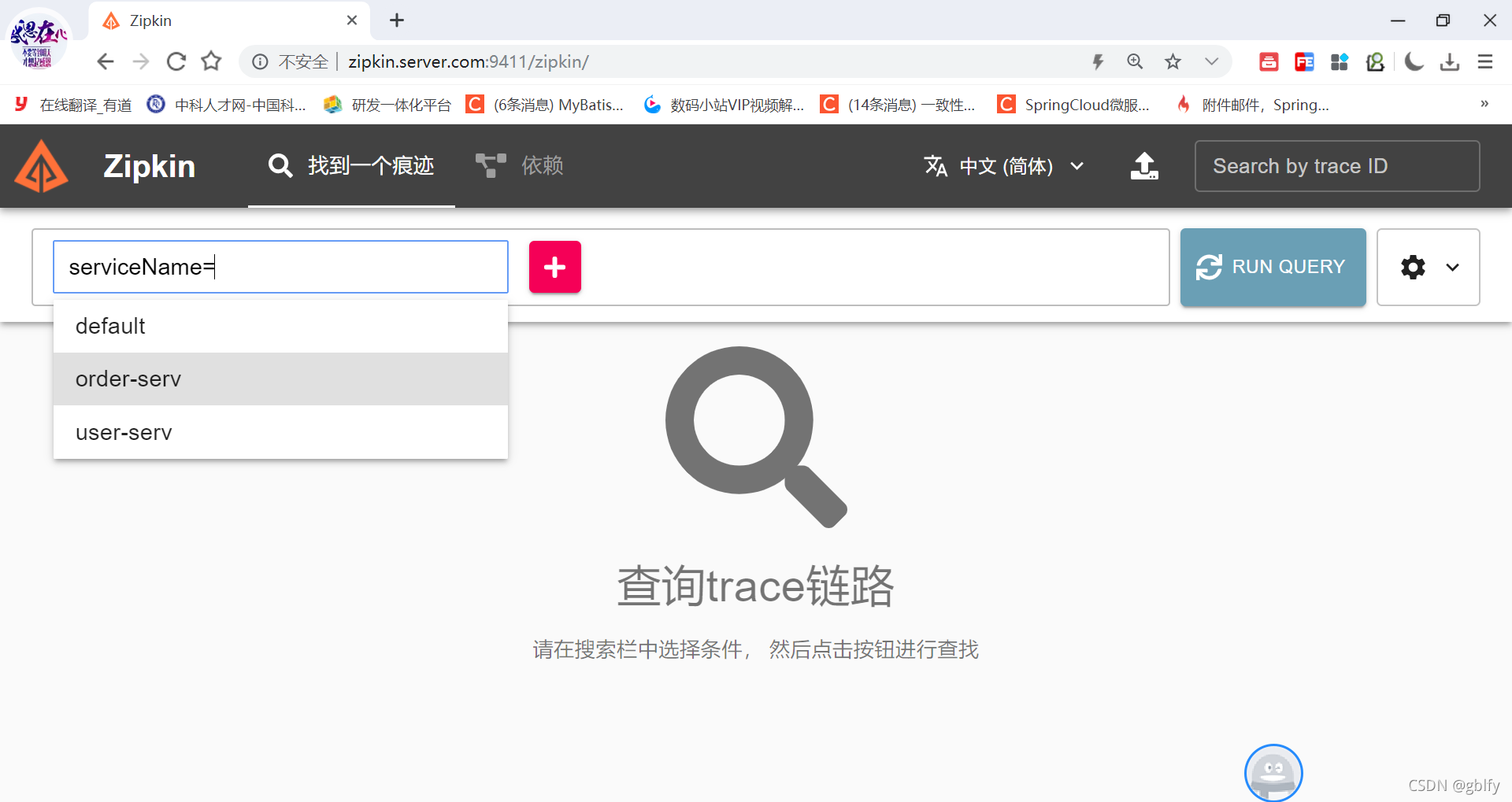Open the SpringCloud微服 bookmark link
1512x802 pixels.
(1073, 104)
